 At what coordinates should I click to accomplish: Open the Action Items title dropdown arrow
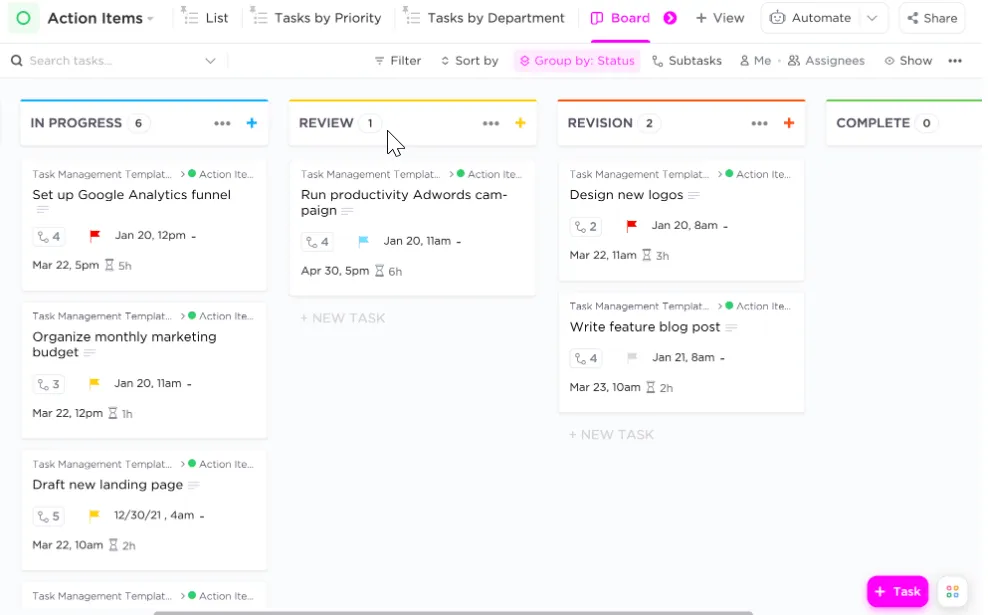point(151,19)
